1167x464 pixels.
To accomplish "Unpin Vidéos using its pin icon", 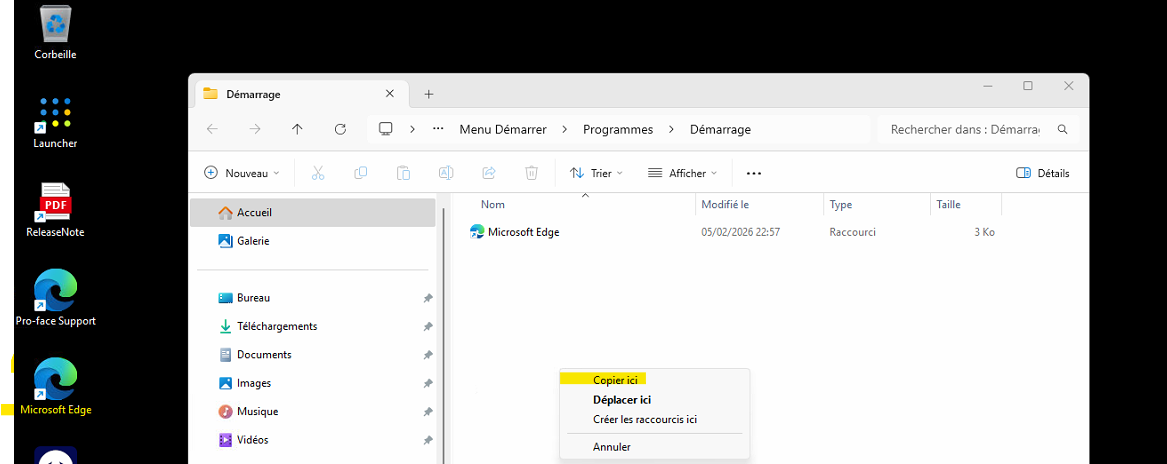I will click(428, 440).
